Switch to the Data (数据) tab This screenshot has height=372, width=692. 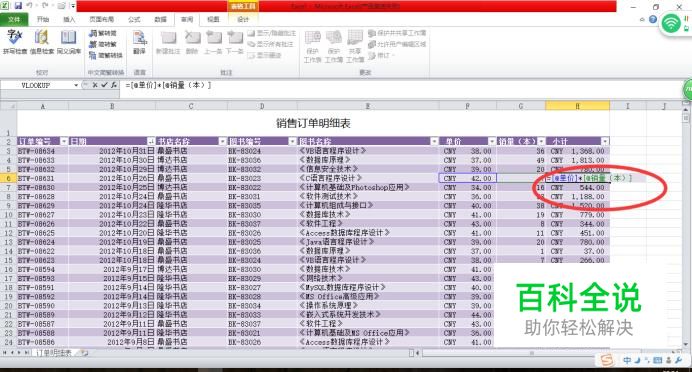[161, 19]
